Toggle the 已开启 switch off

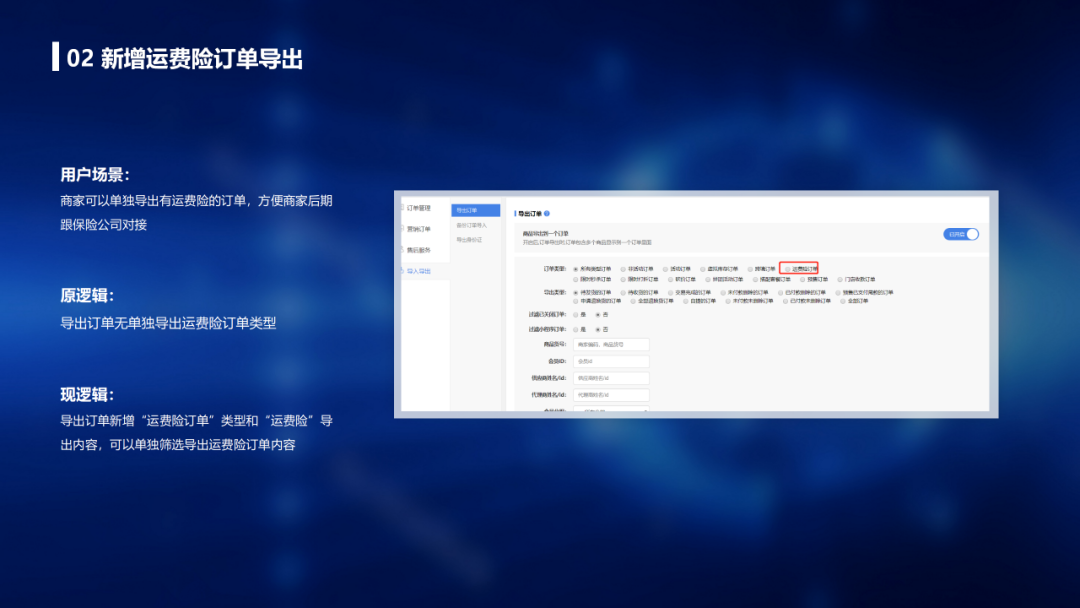pos(961,234)
